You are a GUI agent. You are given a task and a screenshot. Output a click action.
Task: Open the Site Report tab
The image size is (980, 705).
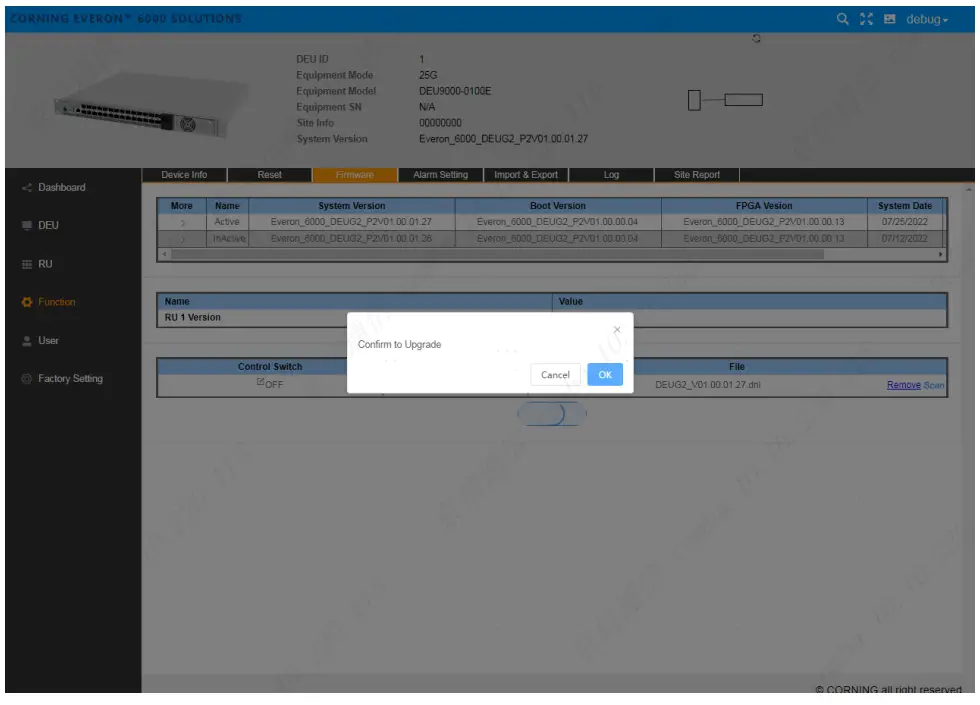(x=696, y=175)
